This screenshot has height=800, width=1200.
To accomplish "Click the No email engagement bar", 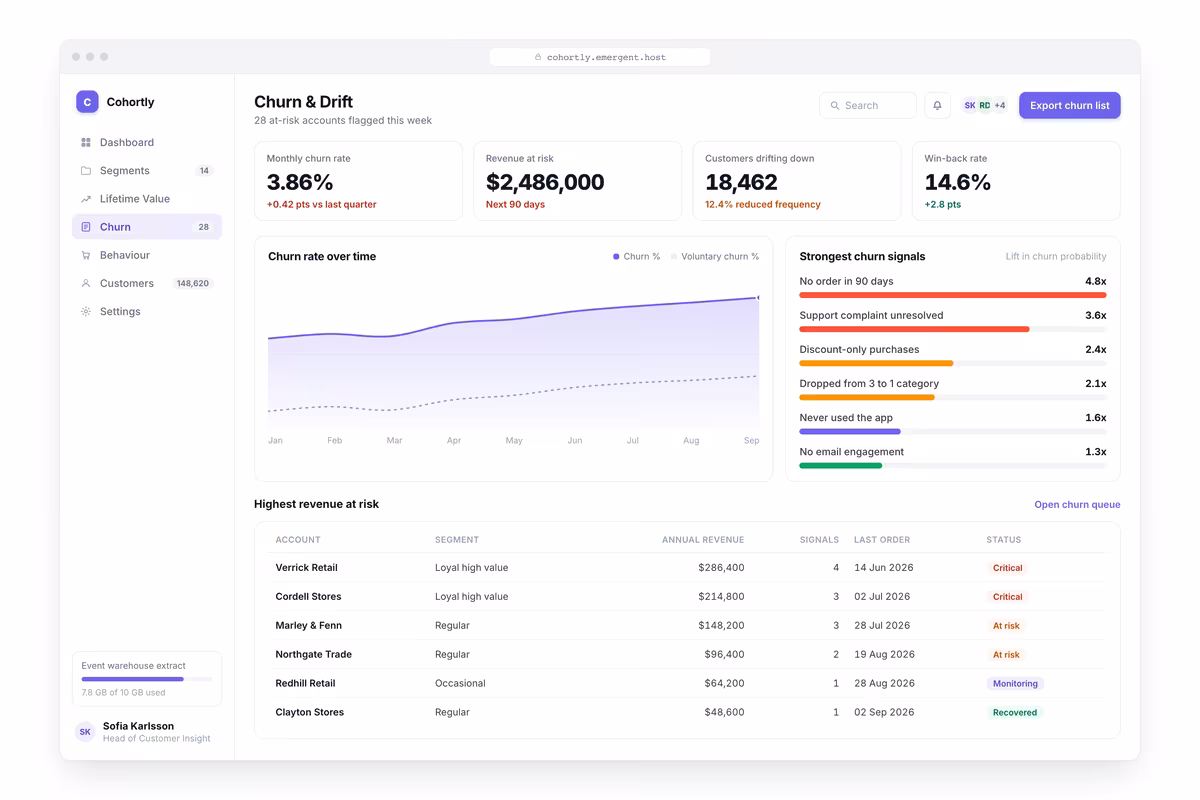I will click(953, 465).
